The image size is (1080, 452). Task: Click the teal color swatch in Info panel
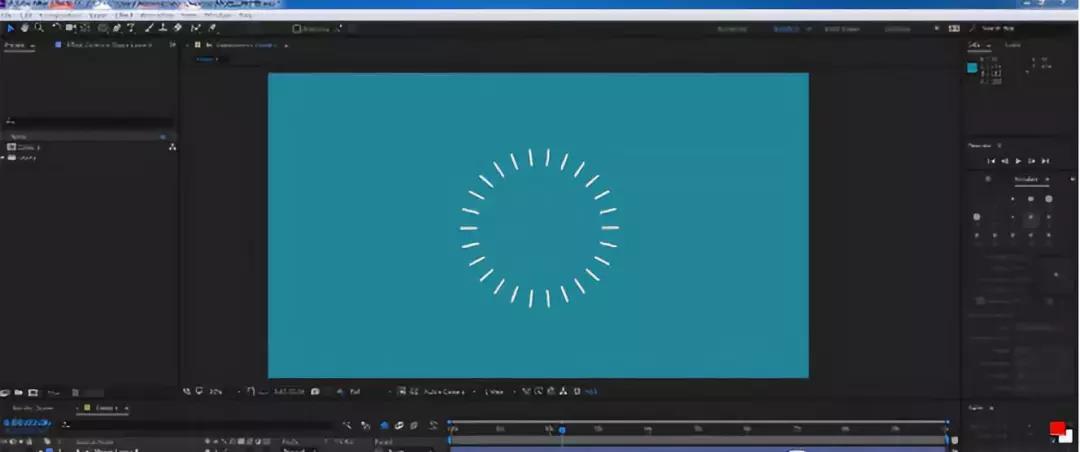[x=971, y=68]
